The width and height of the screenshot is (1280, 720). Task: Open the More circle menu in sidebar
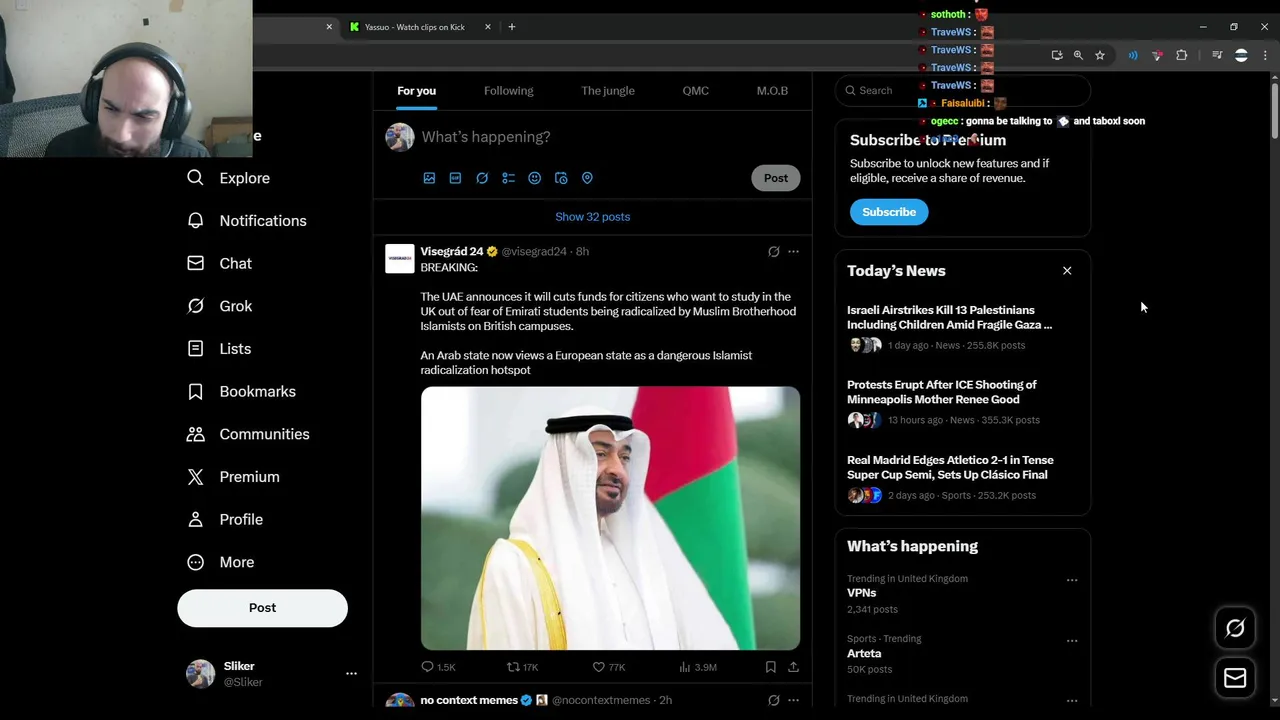tap(221, 562)
